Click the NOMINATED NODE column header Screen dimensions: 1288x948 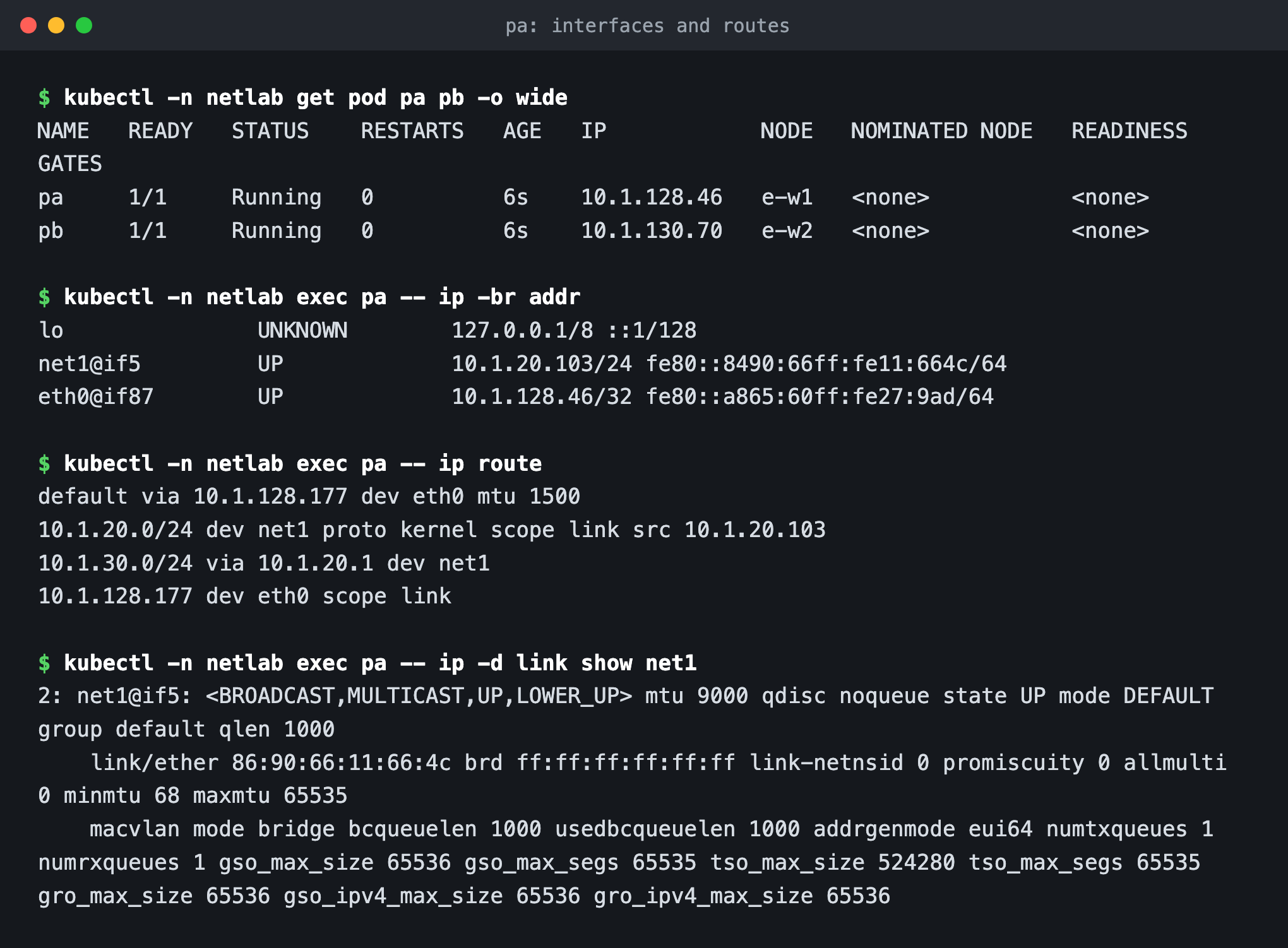tap(941, 131)
